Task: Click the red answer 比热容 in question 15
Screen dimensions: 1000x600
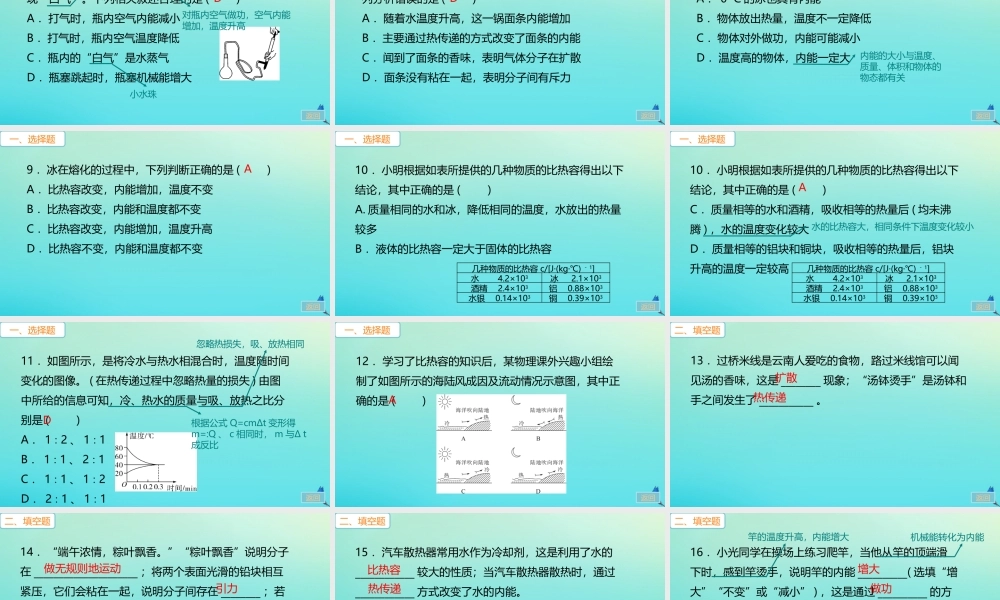Action: point(384,570)
